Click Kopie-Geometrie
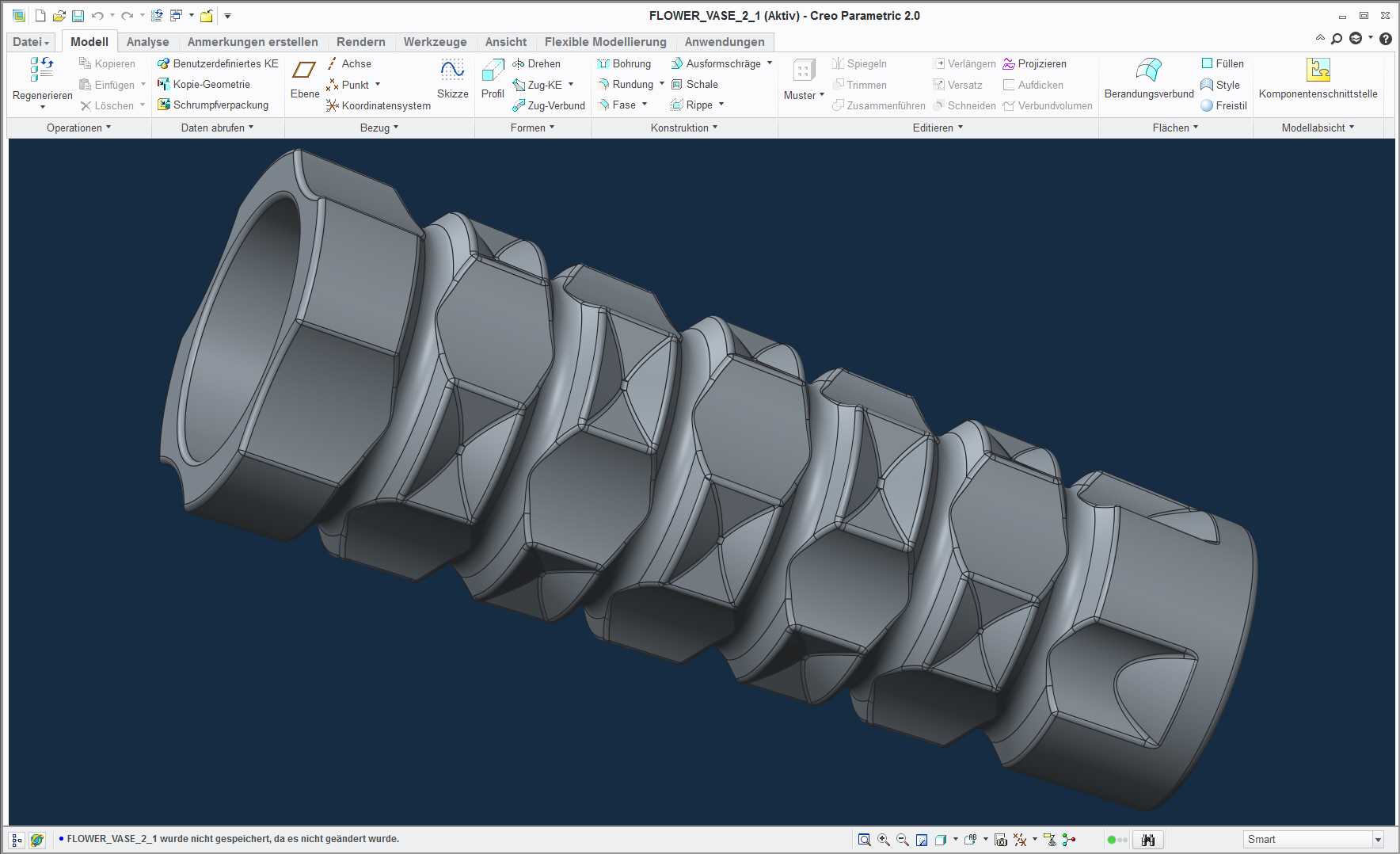 pos(204,84)
